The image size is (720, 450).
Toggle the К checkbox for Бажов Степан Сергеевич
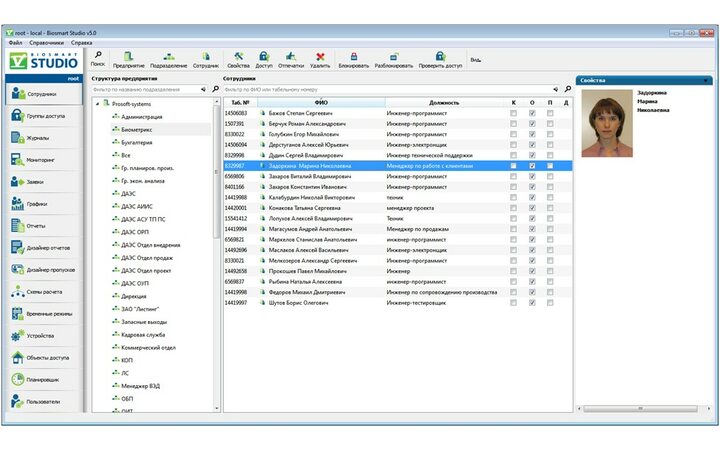click(514, 114)
